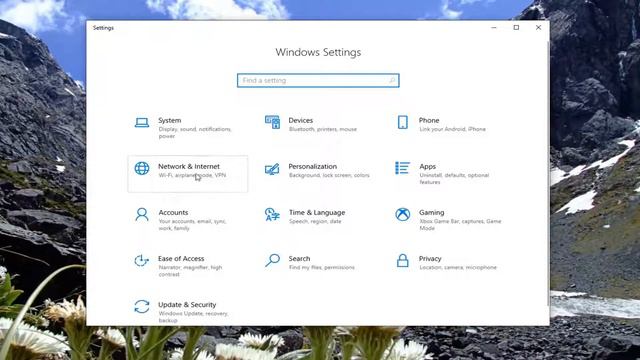This screenshot has height=360, width=640.
Task: Open Privacy settings label
Action: tap(430, 259)
